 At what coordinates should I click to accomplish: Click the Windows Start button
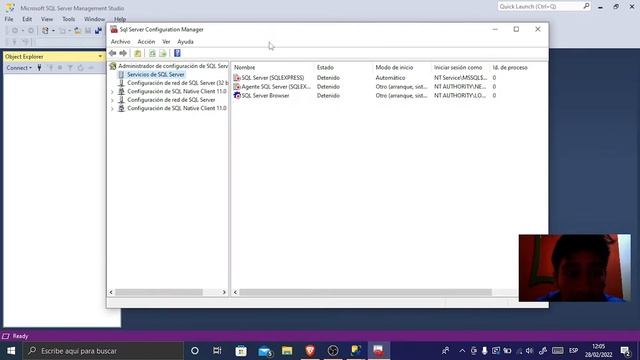coord(11,351)
